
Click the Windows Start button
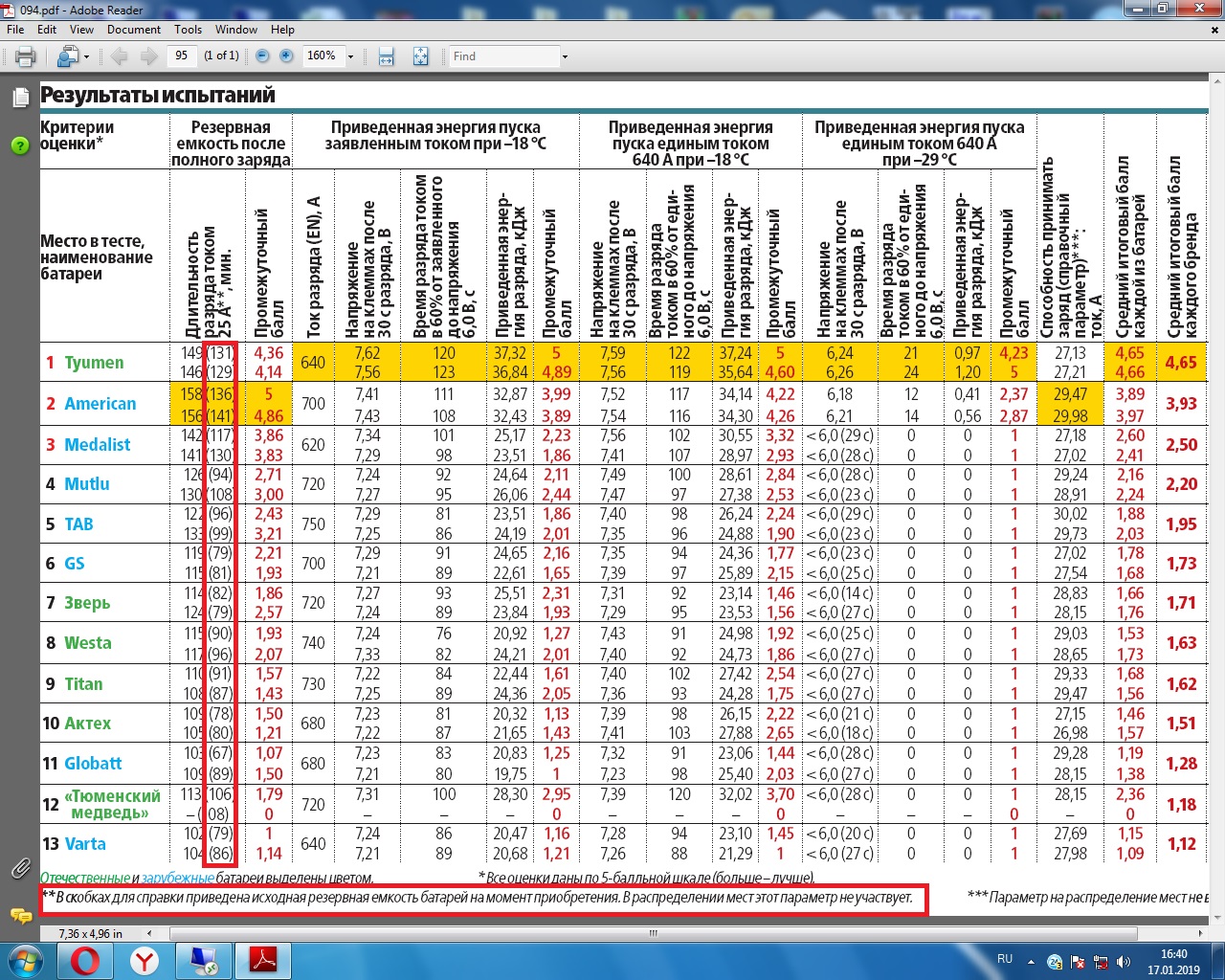pos(25,961)
